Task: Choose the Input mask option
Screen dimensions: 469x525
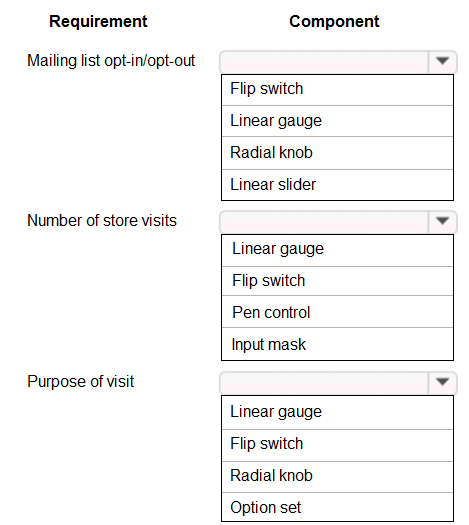Action: [337, 344]
